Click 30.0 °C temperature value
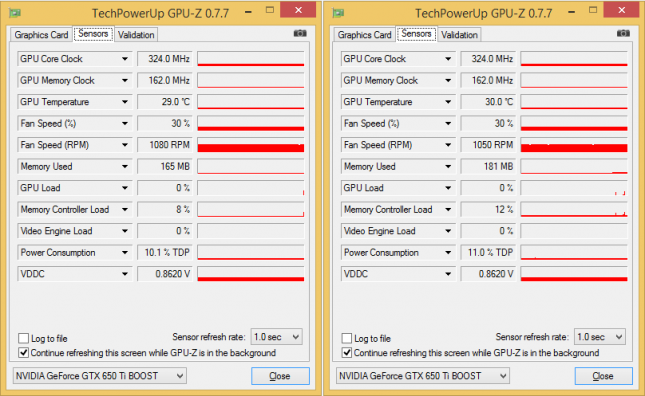This screenshot has width=645, height=396. coord(488,102)
